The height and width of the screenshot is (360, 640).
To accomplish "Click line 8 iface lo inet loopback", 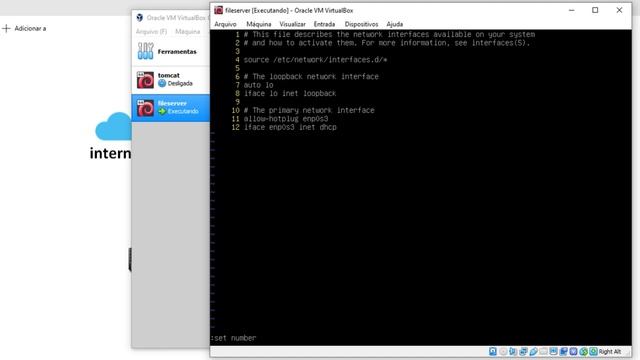I will tap(290, 93).
